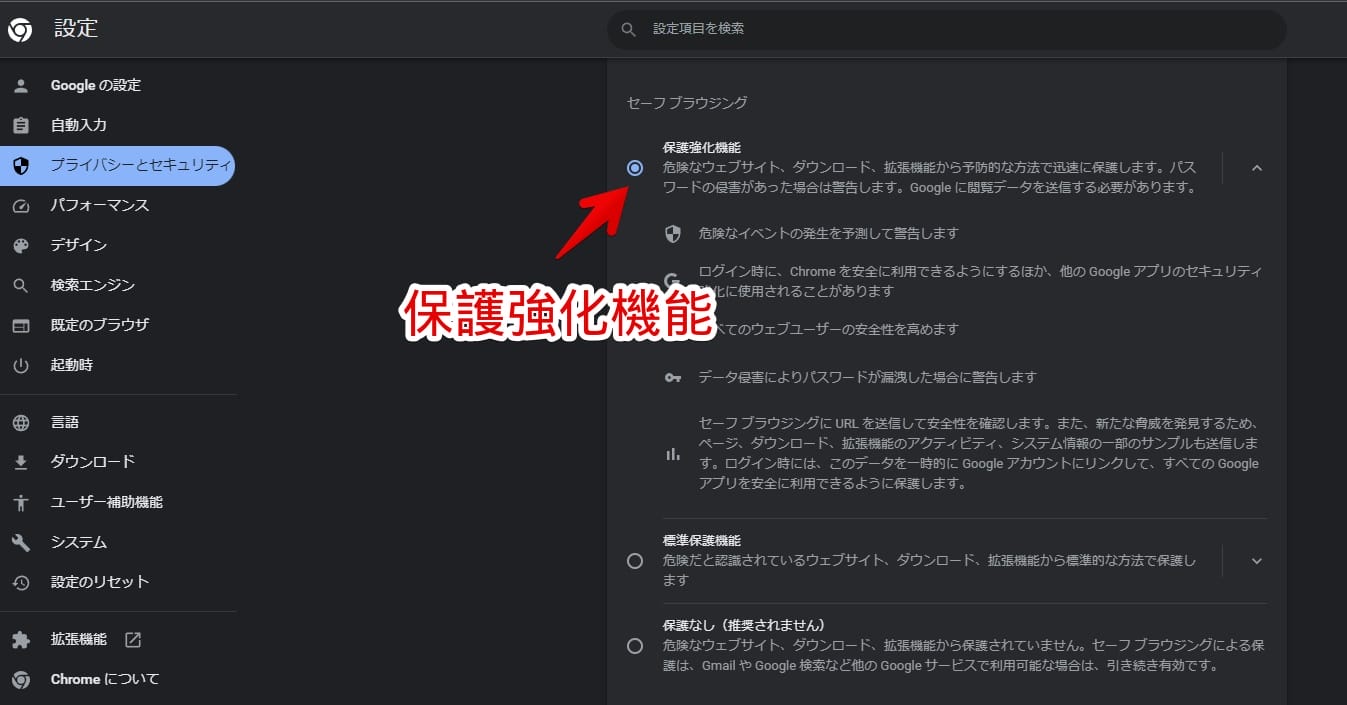Viewport: 1347px width, 705px height.
Task: Click the bar chart icon beside セーフ ブラウジングに URL
Action: 673,454
